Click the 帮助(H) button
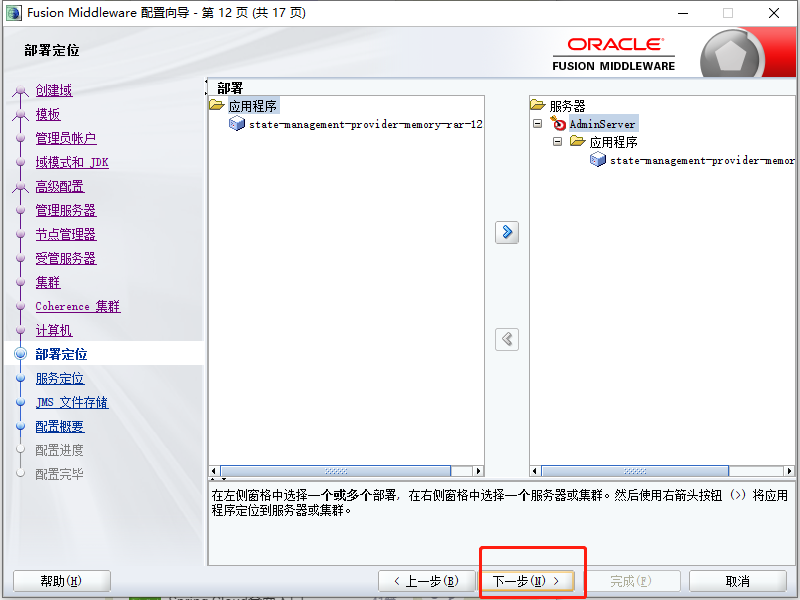The height and width of the screenshot is (600, 800). click(x=62, y=581)
